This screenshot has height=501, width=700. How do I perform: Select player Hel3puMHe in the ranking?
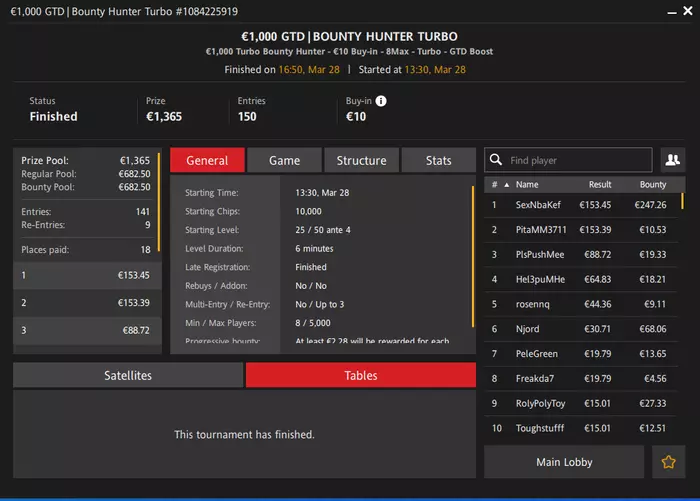click(581, 280)
